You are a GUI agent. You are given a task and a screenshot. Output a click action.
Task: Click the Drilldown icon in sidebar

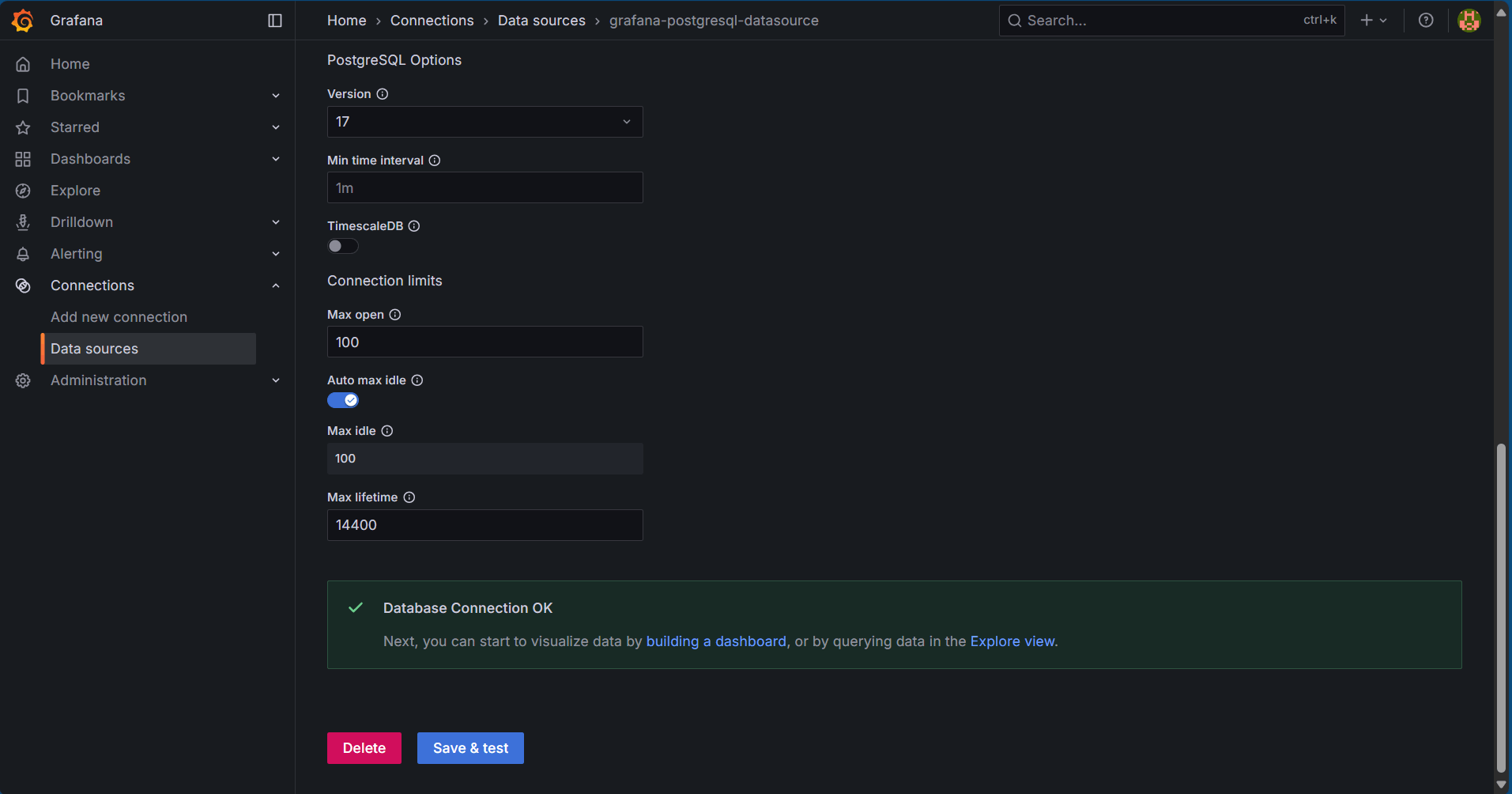click(x=23, y=222)
